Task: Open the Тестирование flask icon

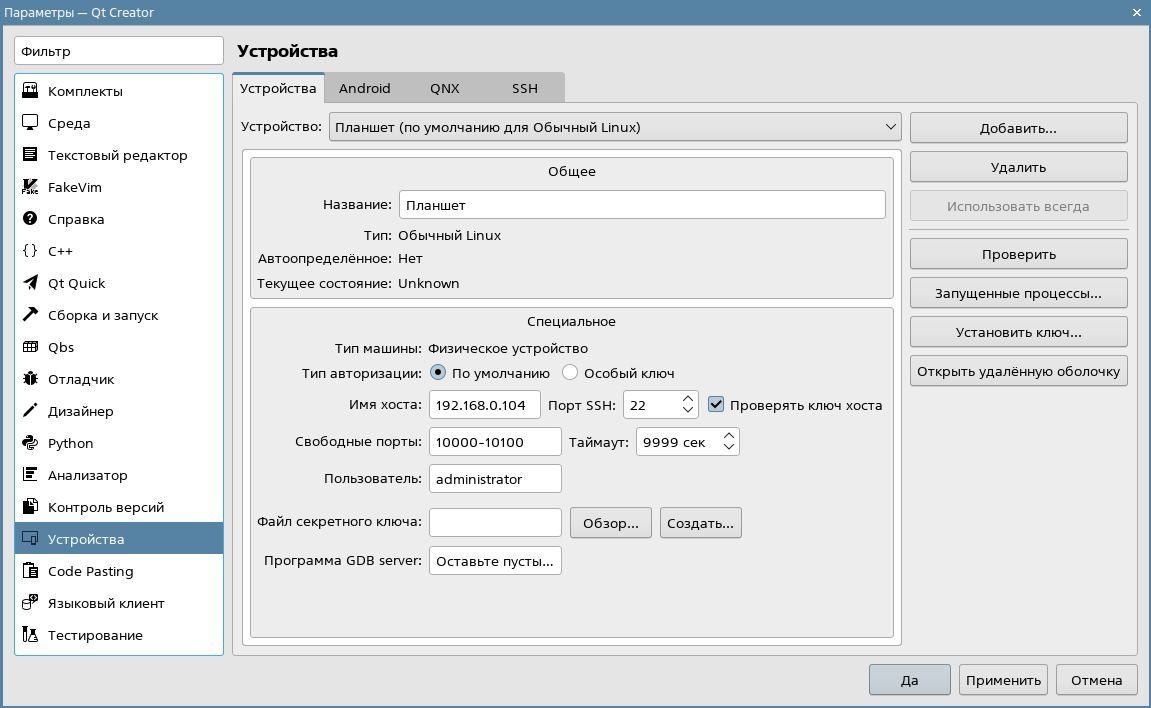Action: (30, 635)
